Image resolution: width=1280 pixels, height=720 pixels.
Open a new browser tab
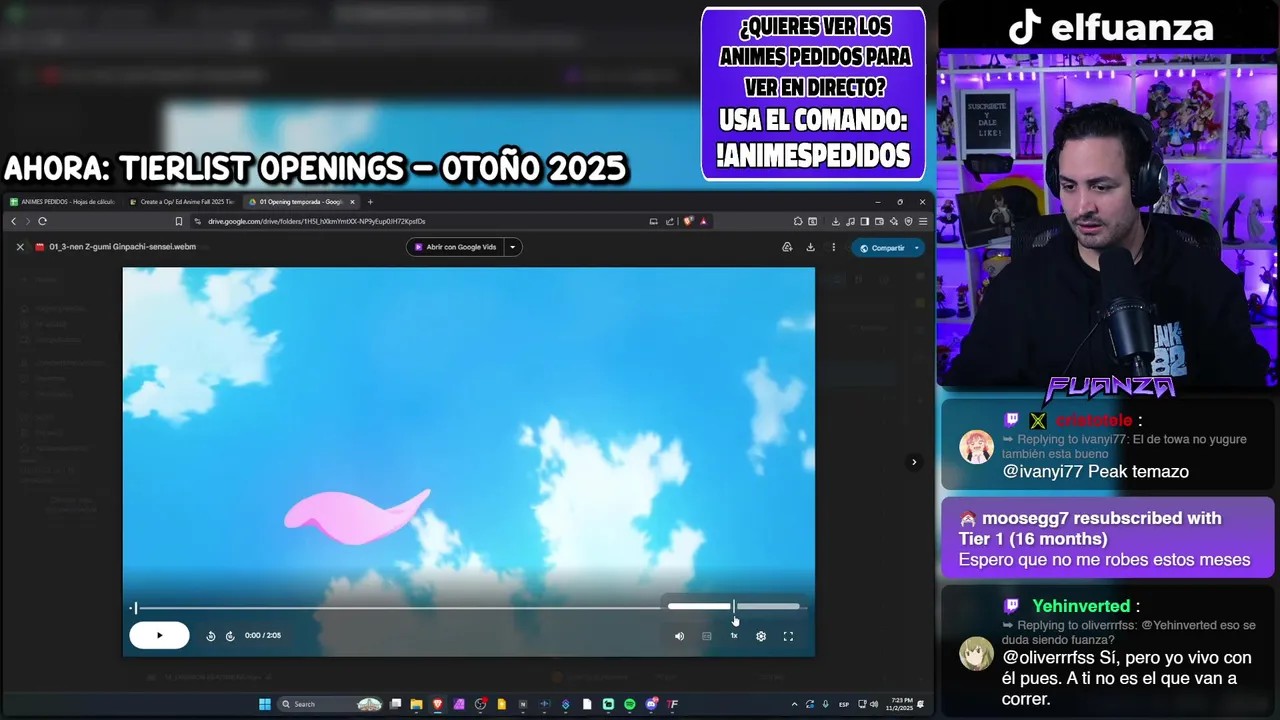click(370, 202)
